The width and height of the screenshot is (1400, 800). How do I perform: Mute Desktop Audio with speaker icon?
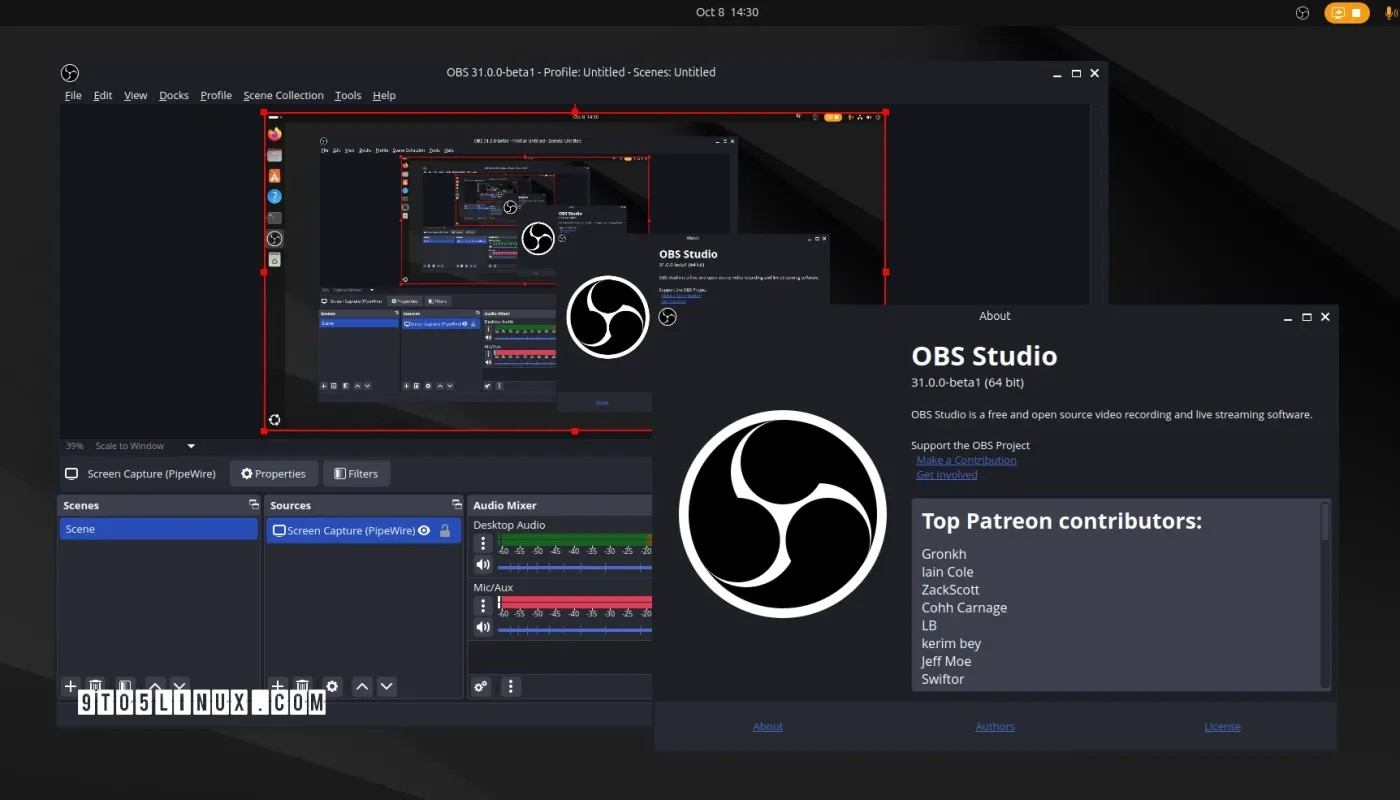pos(483,565)
